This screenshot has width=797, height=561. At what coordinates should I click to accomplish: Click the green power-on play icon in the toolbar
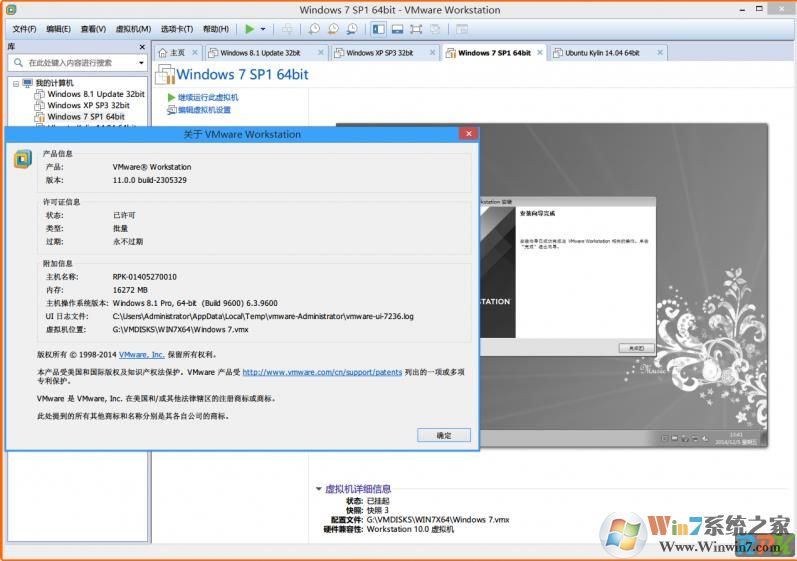pyautogui.click(x=250, y=29)
